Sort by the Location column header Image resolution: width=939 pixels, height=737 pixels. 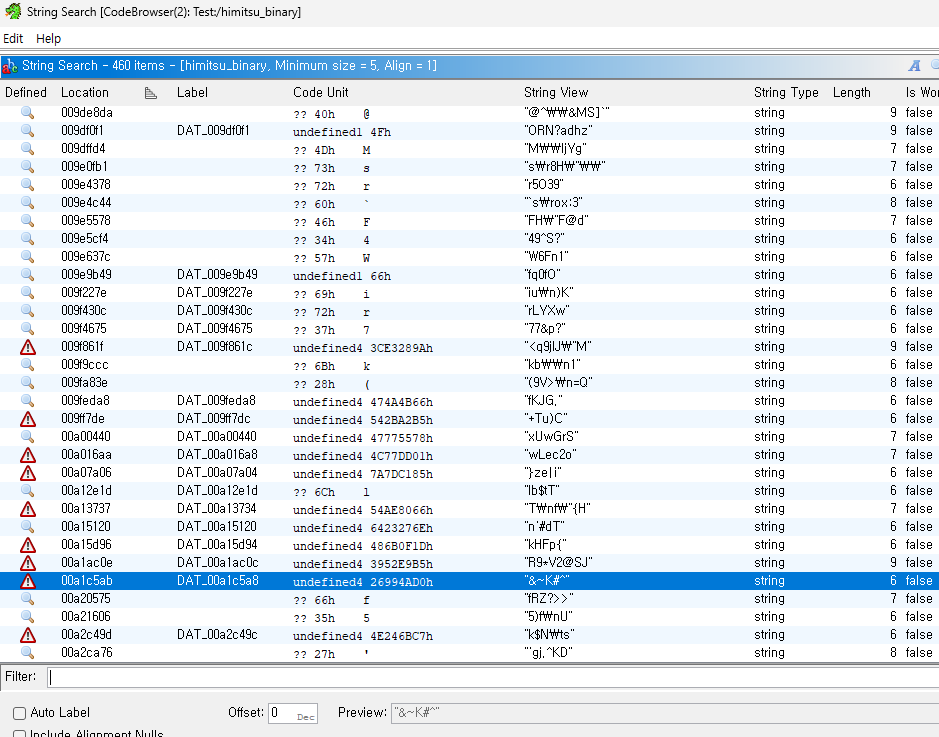pos(85,92)
